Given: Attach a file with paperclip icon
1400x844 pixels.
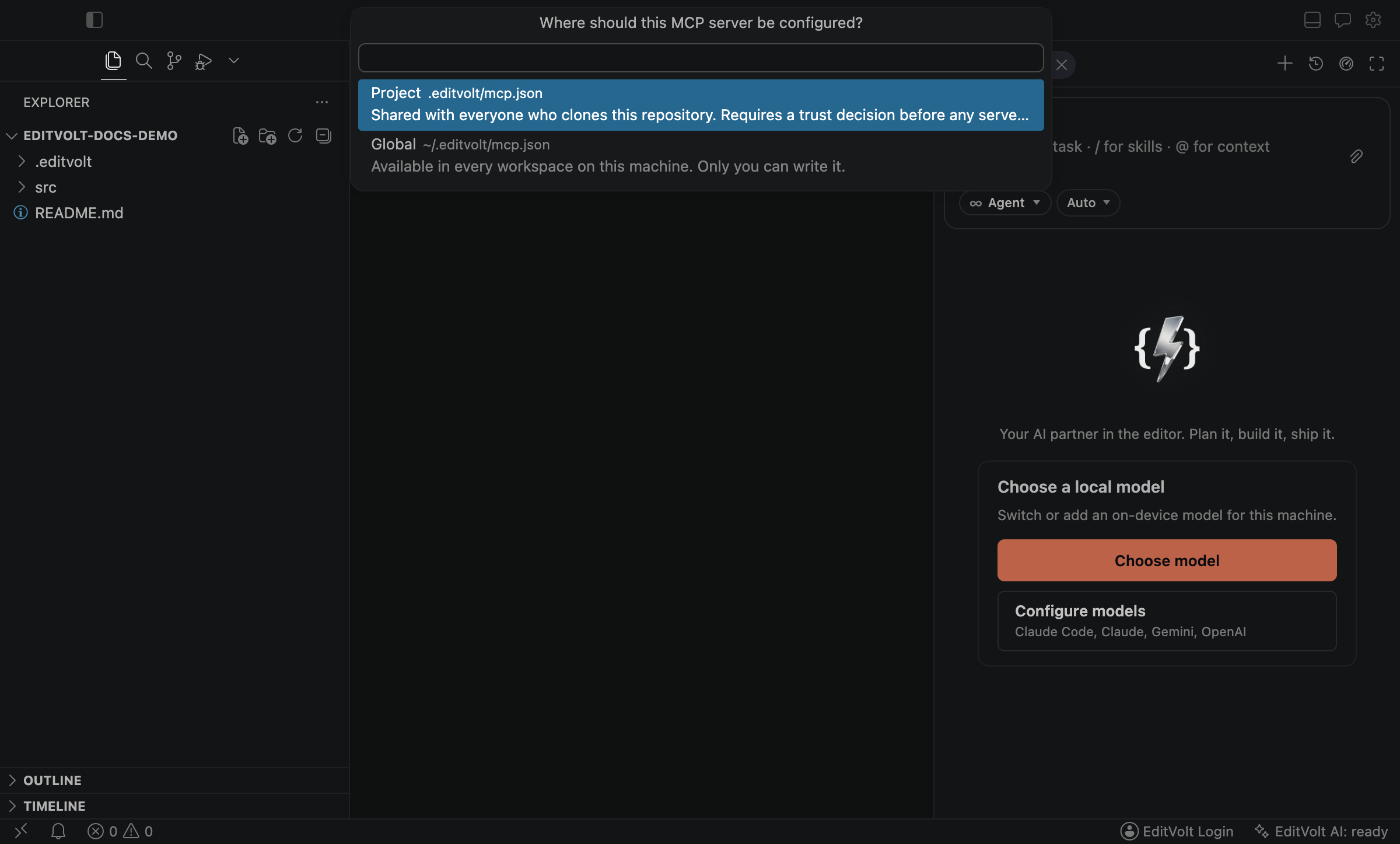Looking at the screenshot, I should (1356, 156).
